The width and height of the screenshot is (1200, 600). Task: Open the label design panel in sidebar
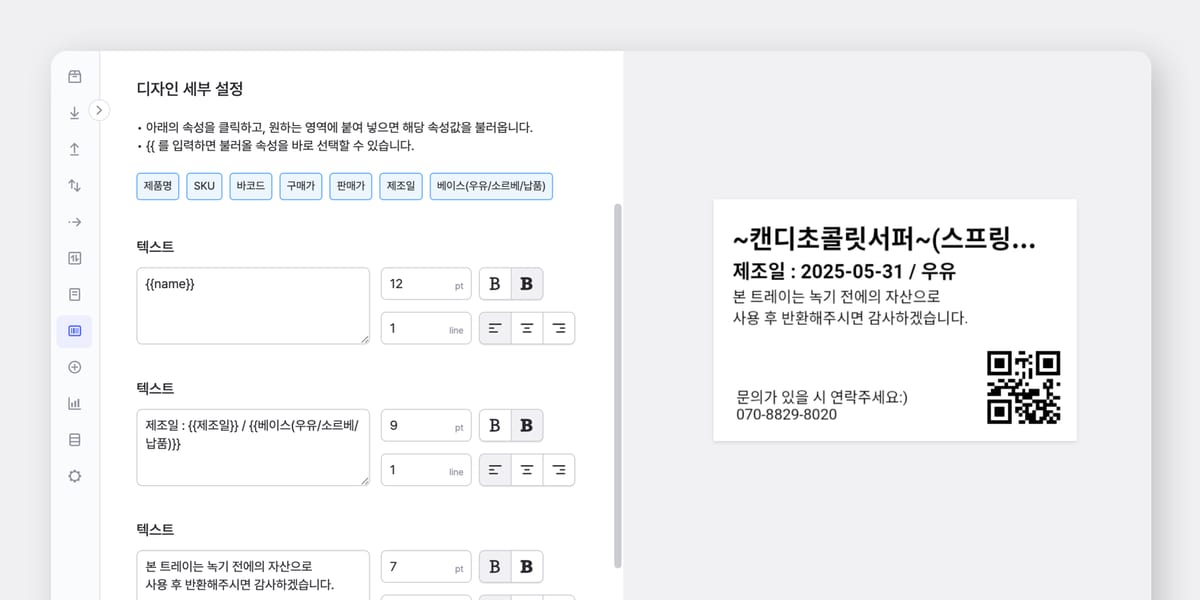pyautogui.click(x=74, y=330)
